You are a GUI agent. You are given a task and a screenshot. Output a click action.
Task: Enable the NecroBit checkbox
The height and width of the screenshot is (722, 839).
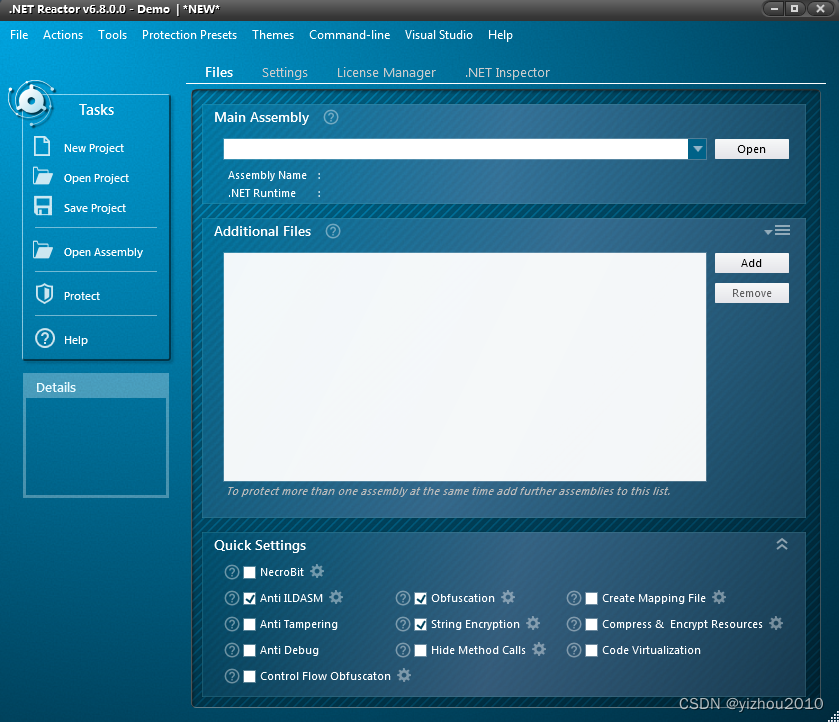pos(249,573)
